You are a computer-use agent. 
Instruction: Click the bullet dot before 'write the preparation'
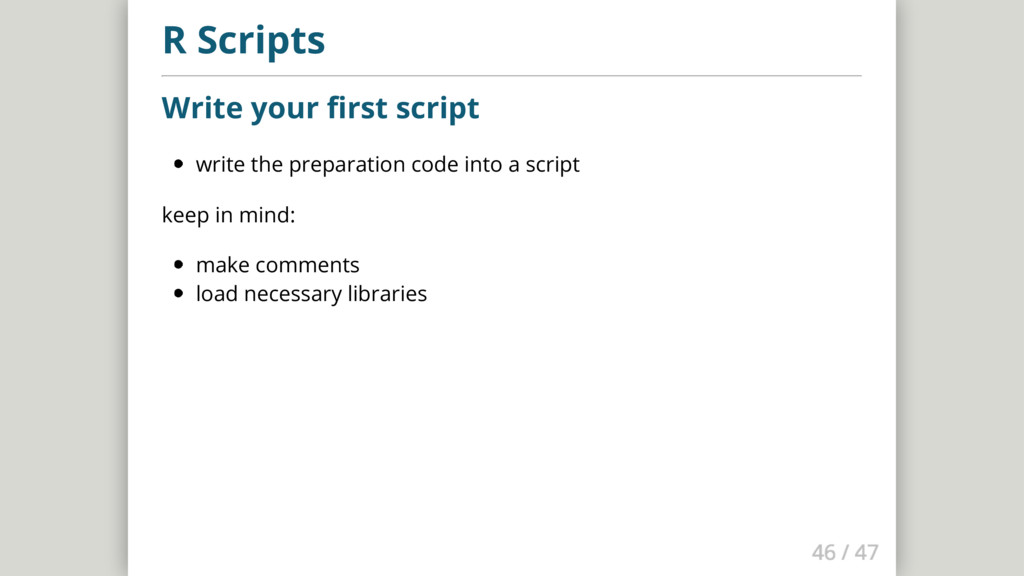coord(178,165)
